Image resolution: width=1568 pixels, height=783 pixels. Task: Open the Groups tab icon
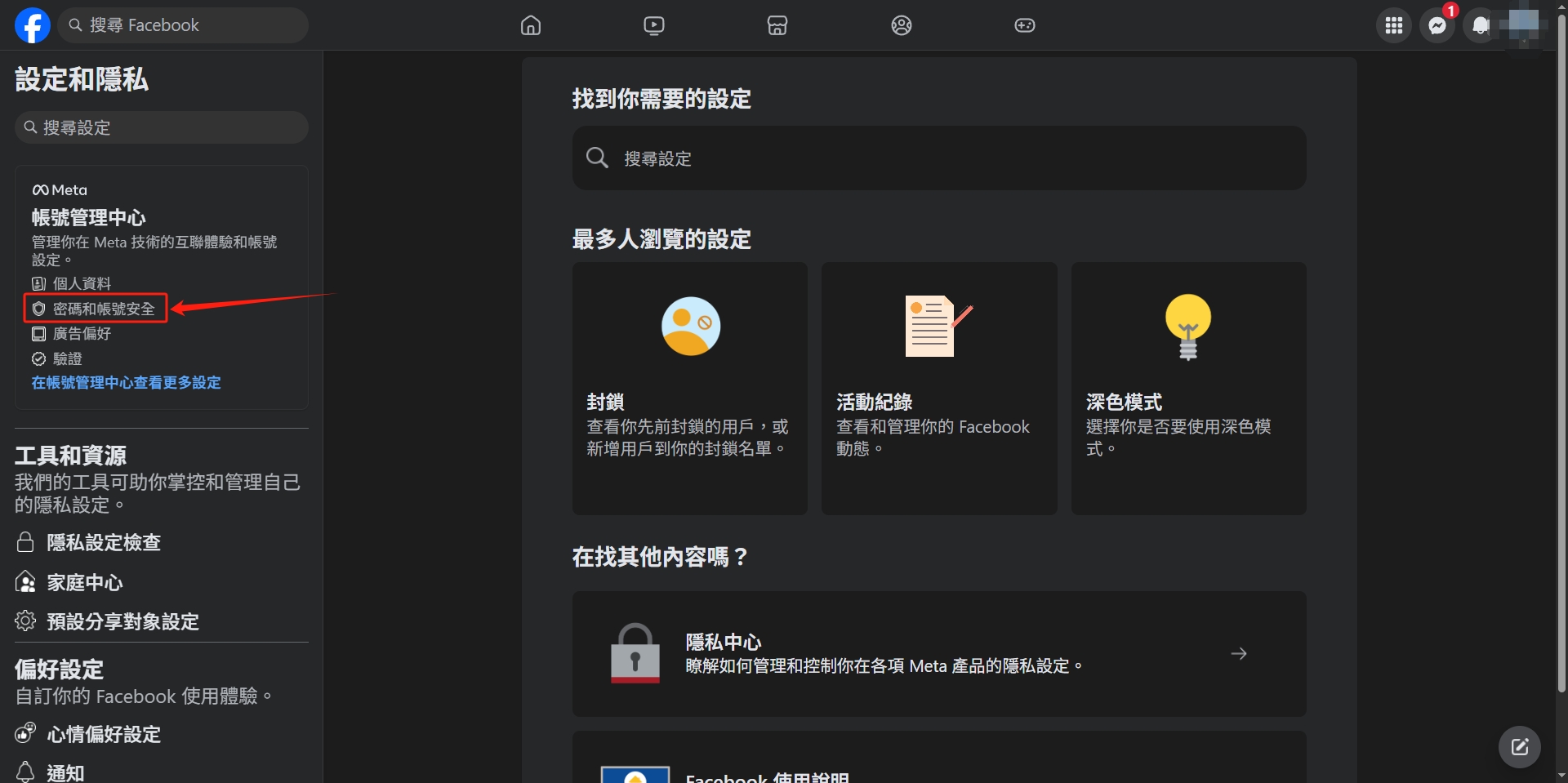pyautogui.click(x=902, y=25)
